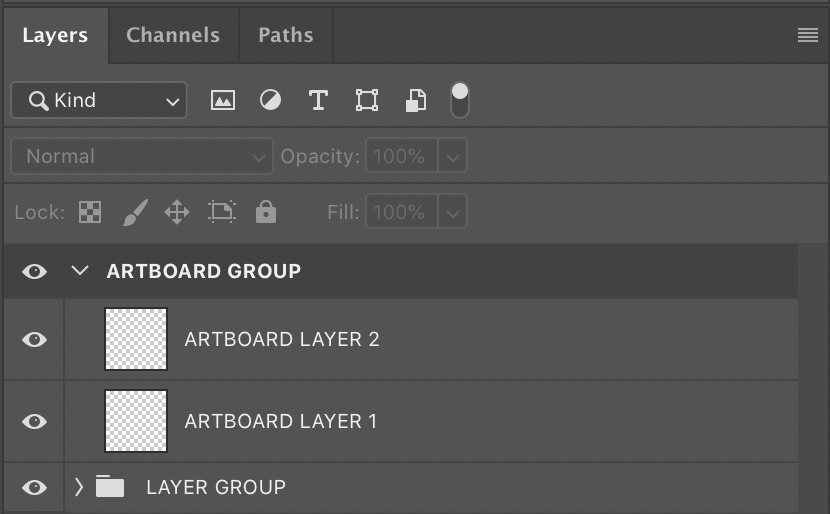Image resolution: width=830 pixels, height=514 pixels.
Task: Hide the ARTBOARD GROUP visibility eye
Action: [34, 272]
